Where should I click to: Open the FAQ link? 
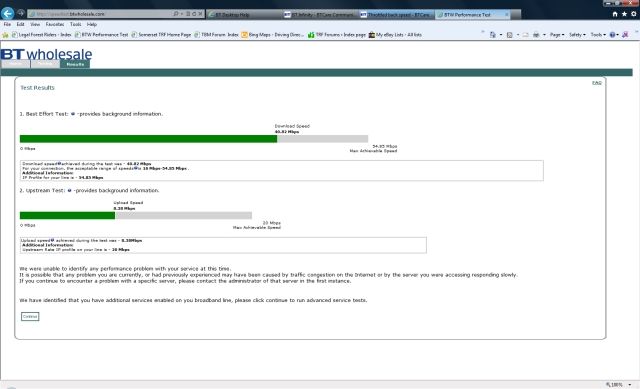(x=597, y=83)
